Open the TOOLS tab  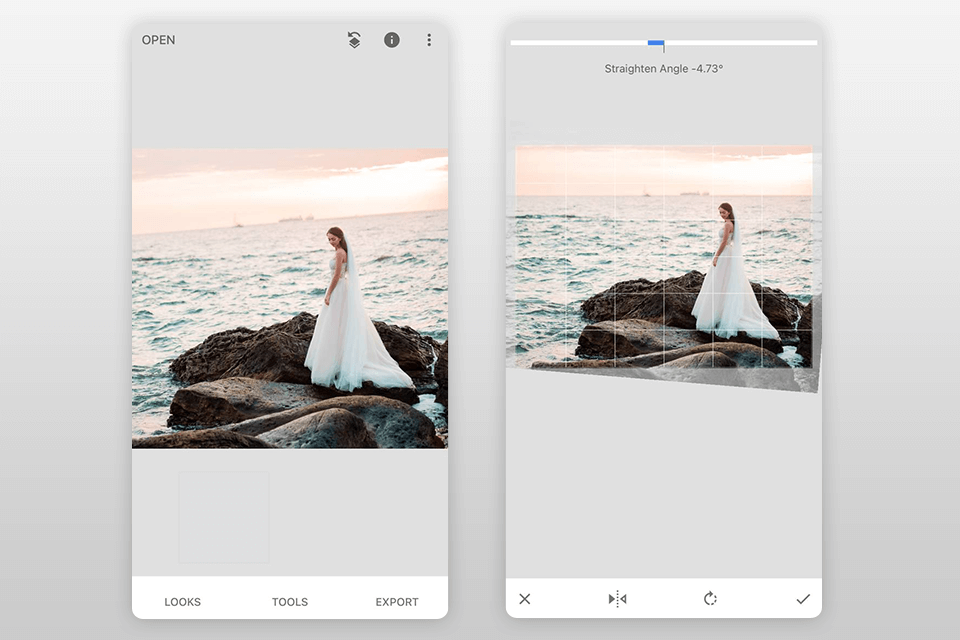pyautogui.click(x=290, y=602)
